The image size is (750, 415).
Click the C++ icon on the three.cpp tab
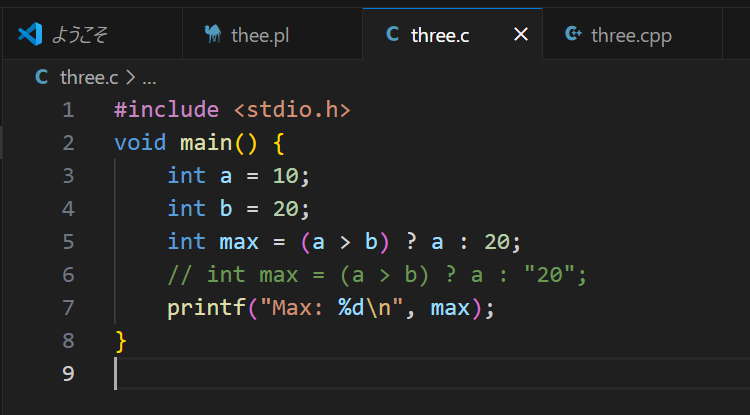573,35
